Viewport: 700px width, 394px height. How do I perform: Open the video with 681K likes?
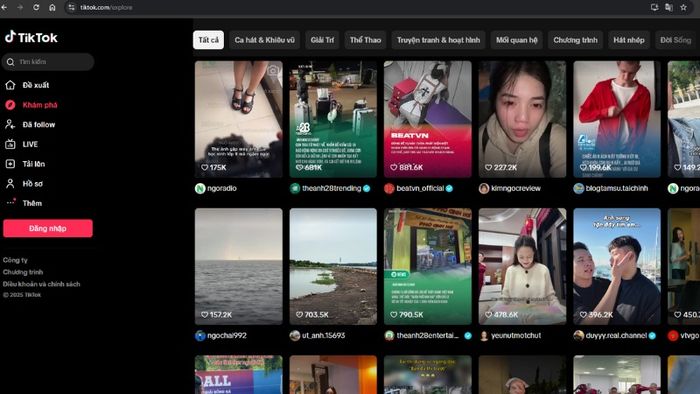click(333, 119)
